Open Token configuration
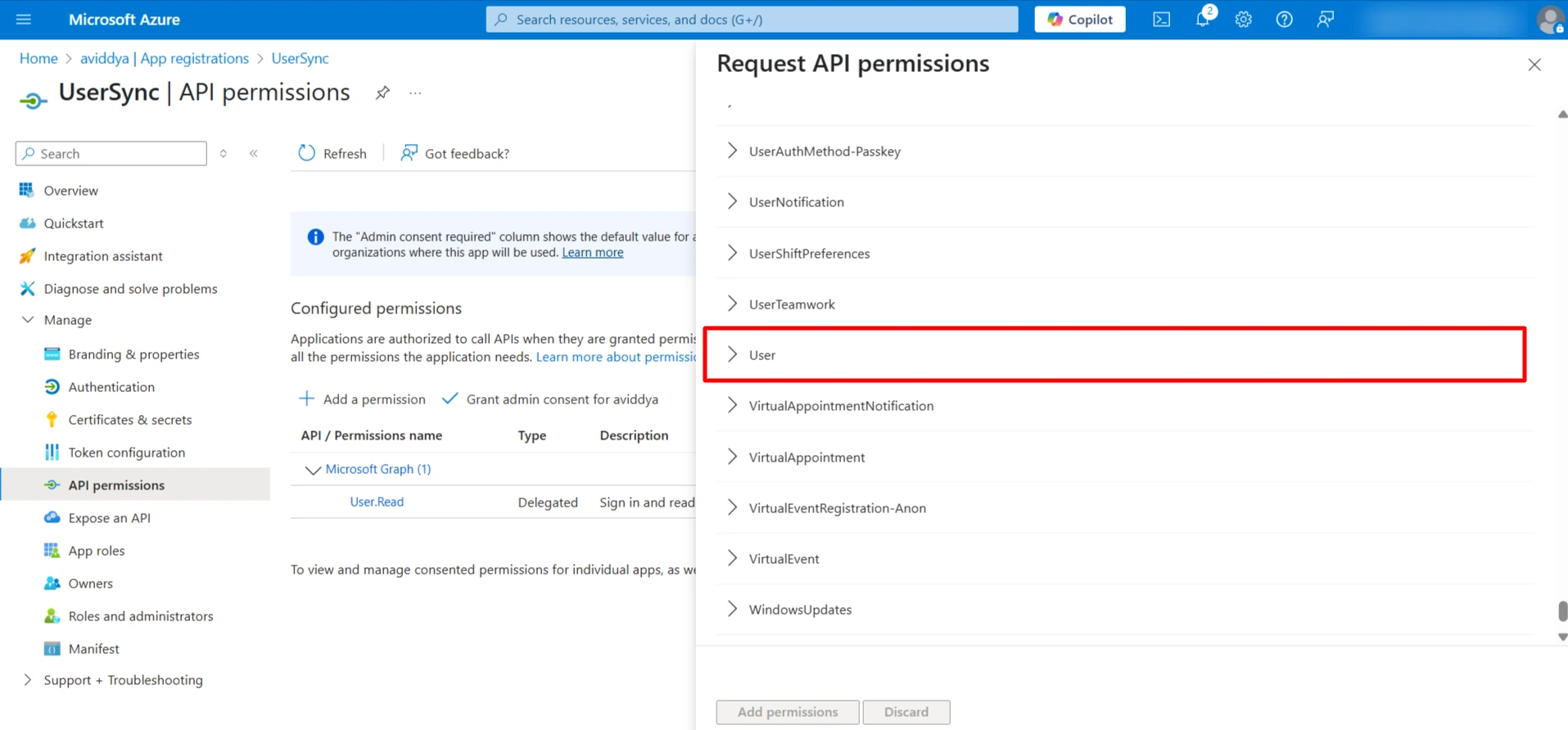 click(126, 452)
